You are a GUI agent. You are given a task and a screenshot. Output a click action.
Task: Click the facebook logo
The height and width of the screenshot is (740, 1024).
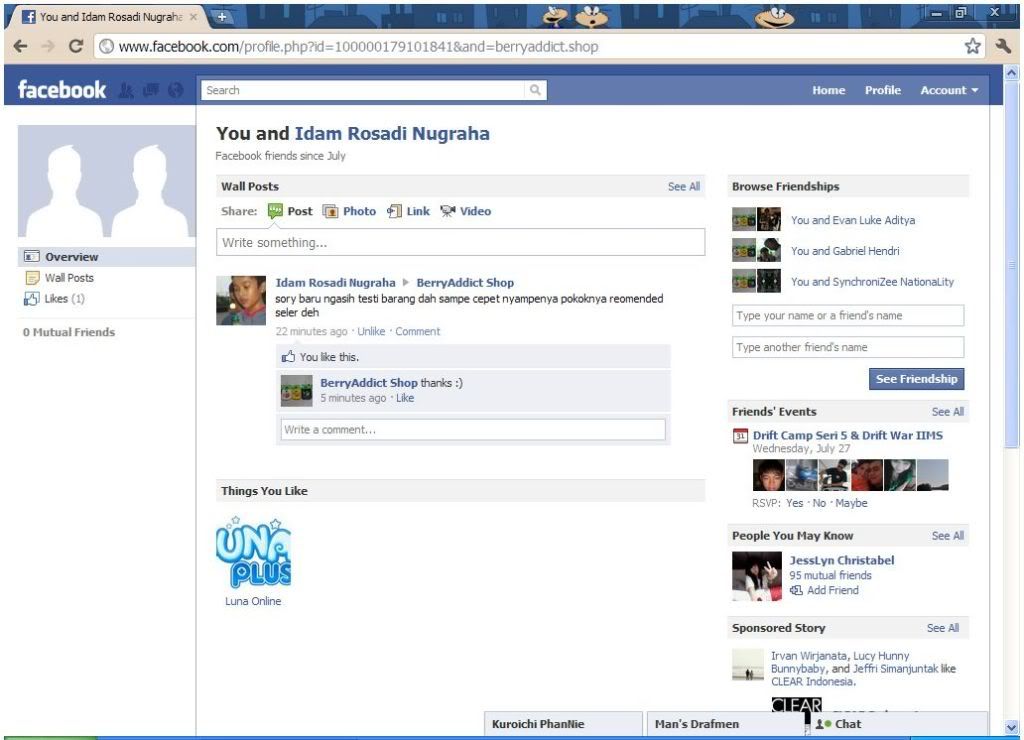coord(61,89)
